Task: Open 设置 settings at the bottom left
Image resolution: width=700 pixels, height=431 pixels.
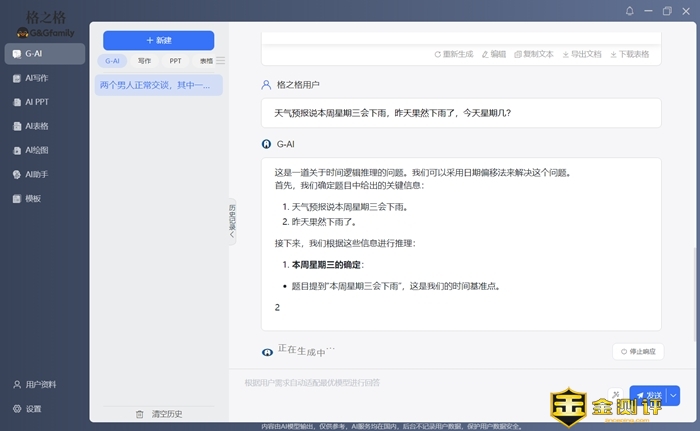Action: 33,408
